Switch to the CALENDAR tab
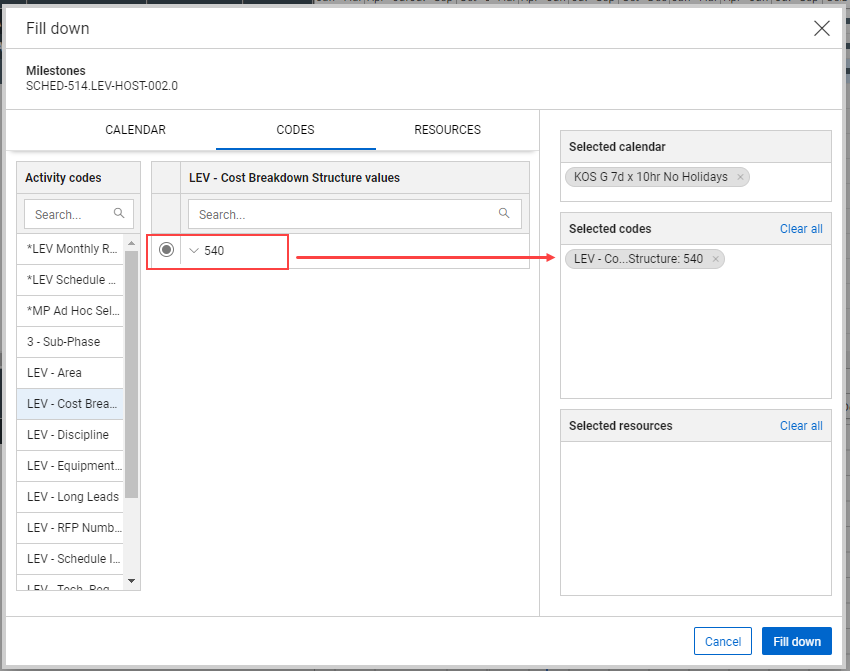Screen dimensions: 850x671 [135, 130]
